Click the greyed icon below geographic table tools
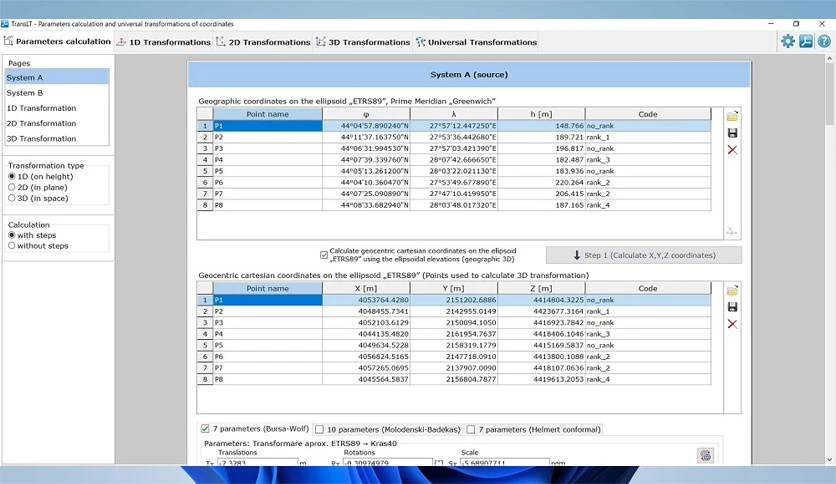 [x=731, y=231]
